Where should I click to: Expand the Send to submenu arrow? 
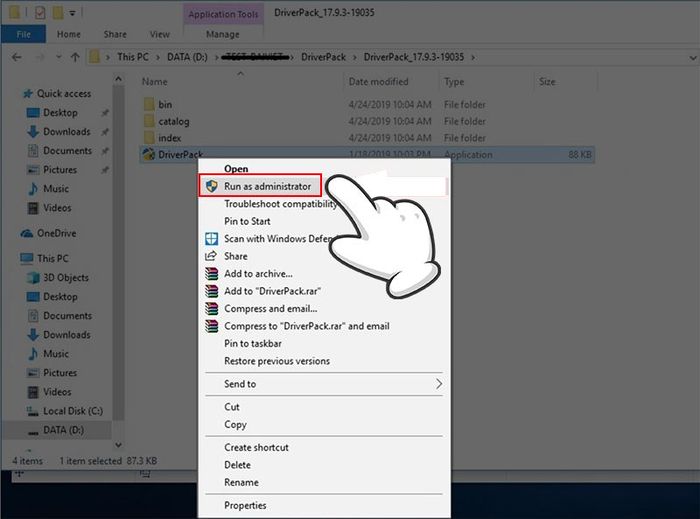click(x=439, y=384)
